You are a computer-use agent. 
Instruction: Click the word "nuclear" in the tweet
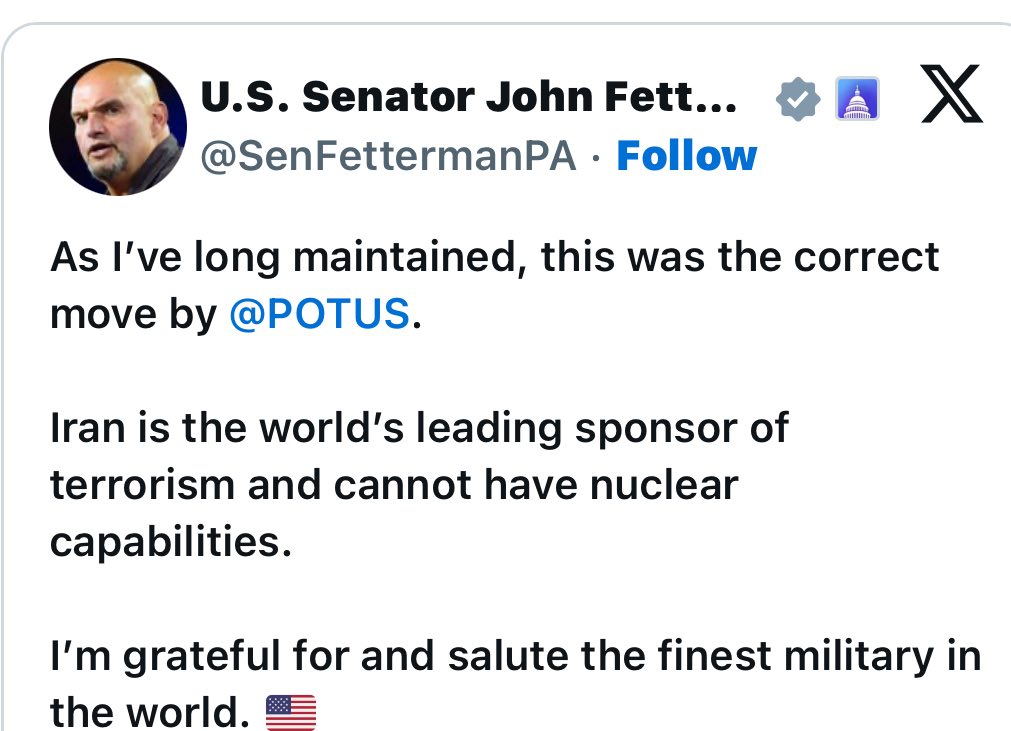pyautogui.click(x=664, y=485)
